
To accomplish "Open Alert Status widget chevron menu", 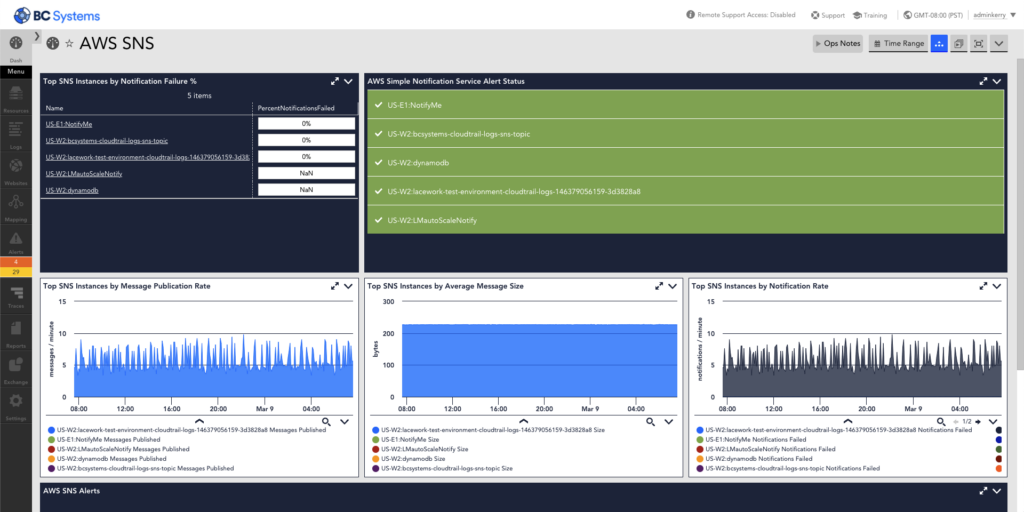I will click(x=997, y=82).
